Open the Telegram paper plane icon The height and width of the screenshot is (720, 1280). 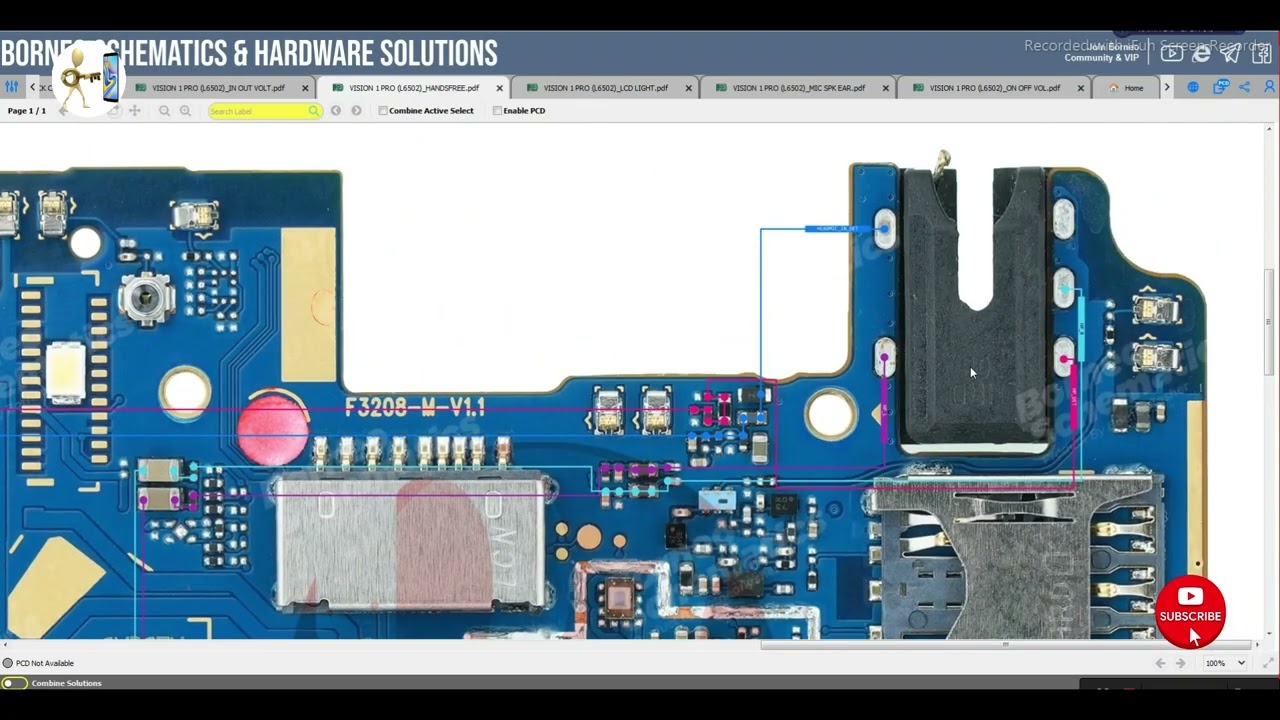(x=1232, y=53)
